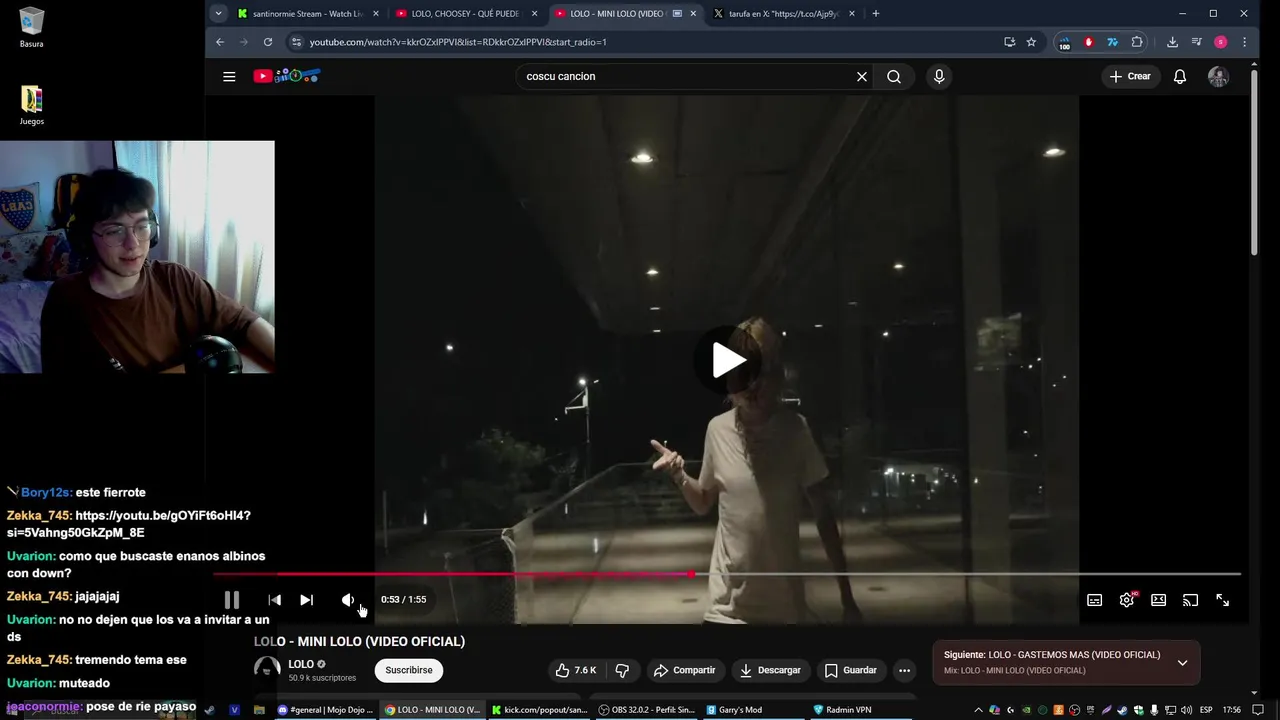
Task: Switch to theater mode view
Action: click(x=1158, y=600)
